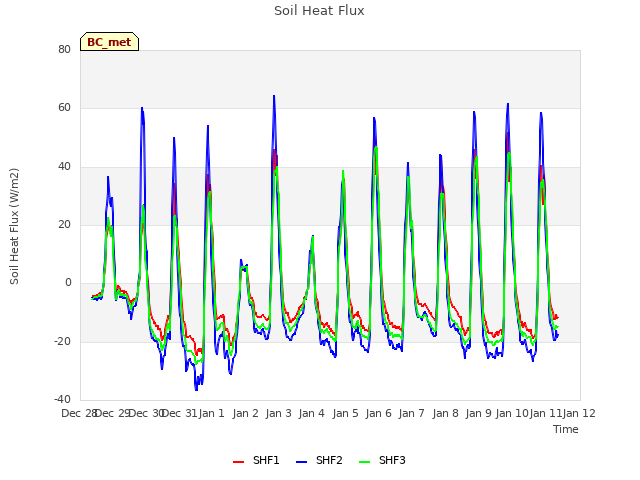The height and width of the screenshot is (480, 640).
Task: Click the Jan 2 x-axis tick label
Action: click(245, 413)
